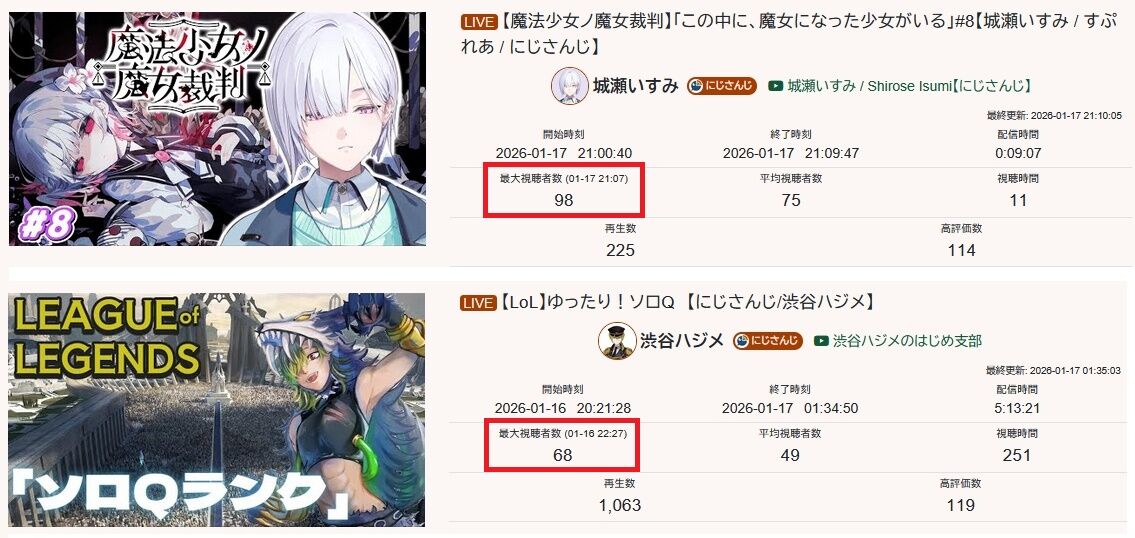Open the League of Legends stream thumbnail
Screen dimensions: 1135x538
point(217,409)
